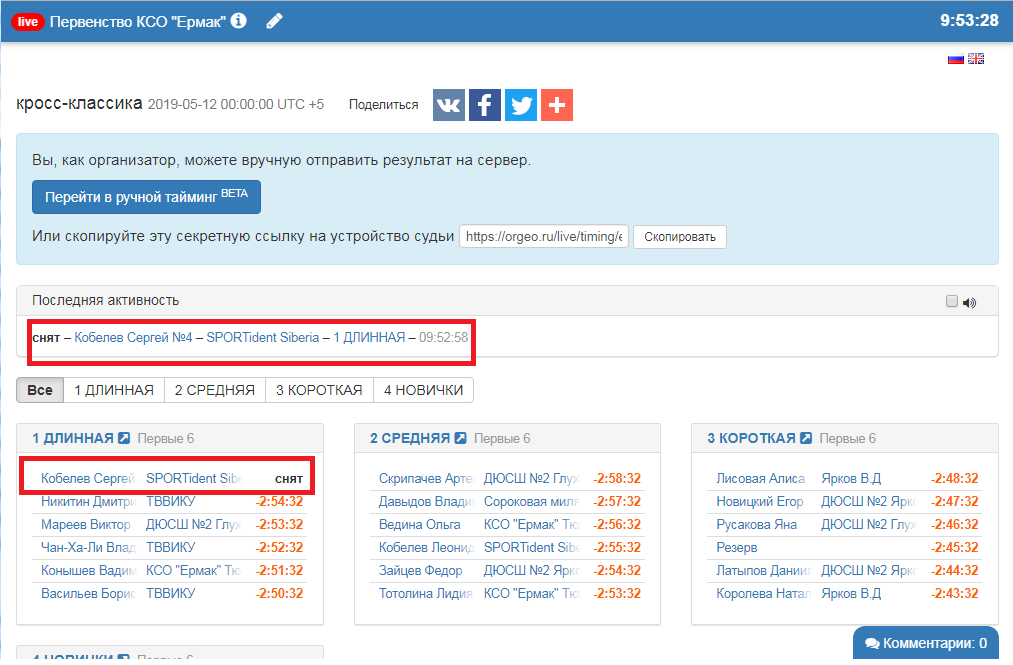This screenshot has height=665, width=1013.
Task: Open the 2 СРЕДНЯЯ panel heading link
Action: pyautogui.click(x=410, y=438)
